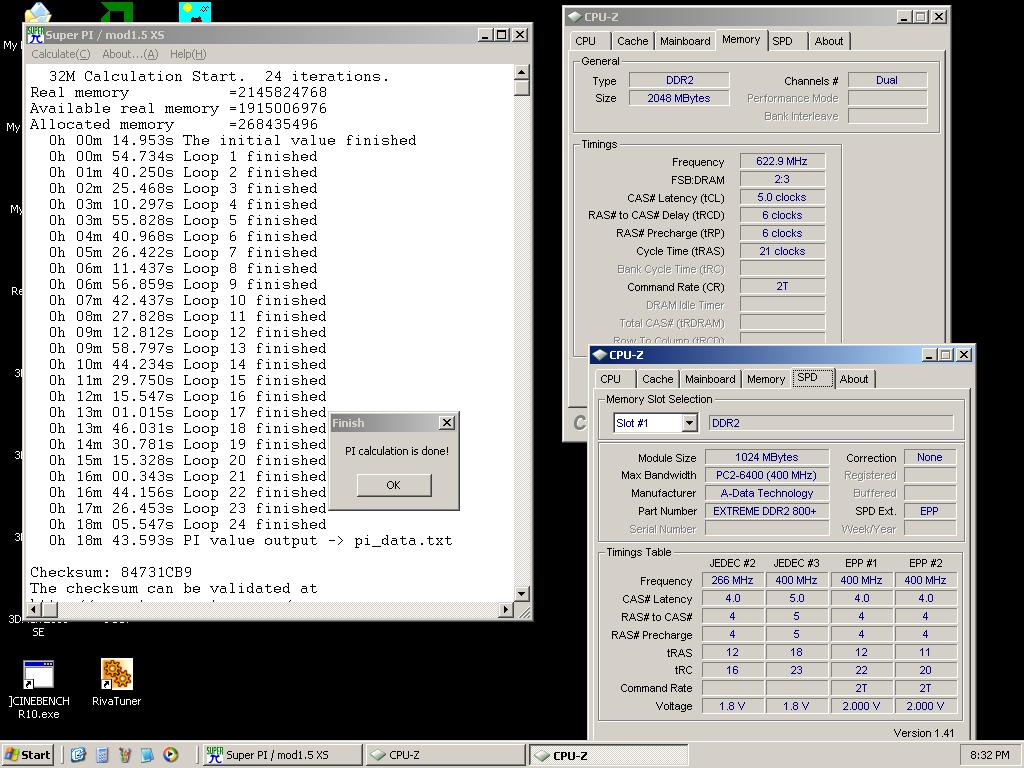Click Super PI vertical scrollbar up arrow
The width and height of the screenshot is (1024, 768).
click(x=521, y=72)
